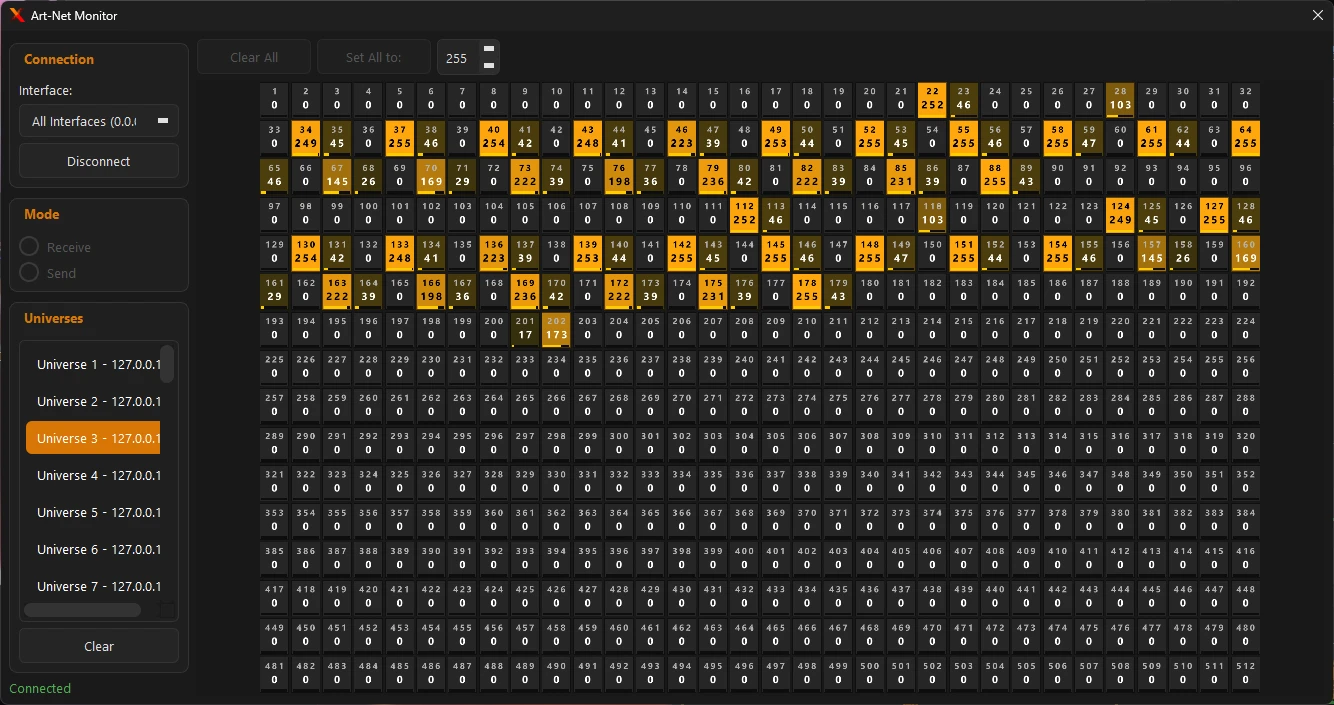Click the Art-Net Monitor app icon in title bar
This screenshot has height=705, width=1334.
17,15
